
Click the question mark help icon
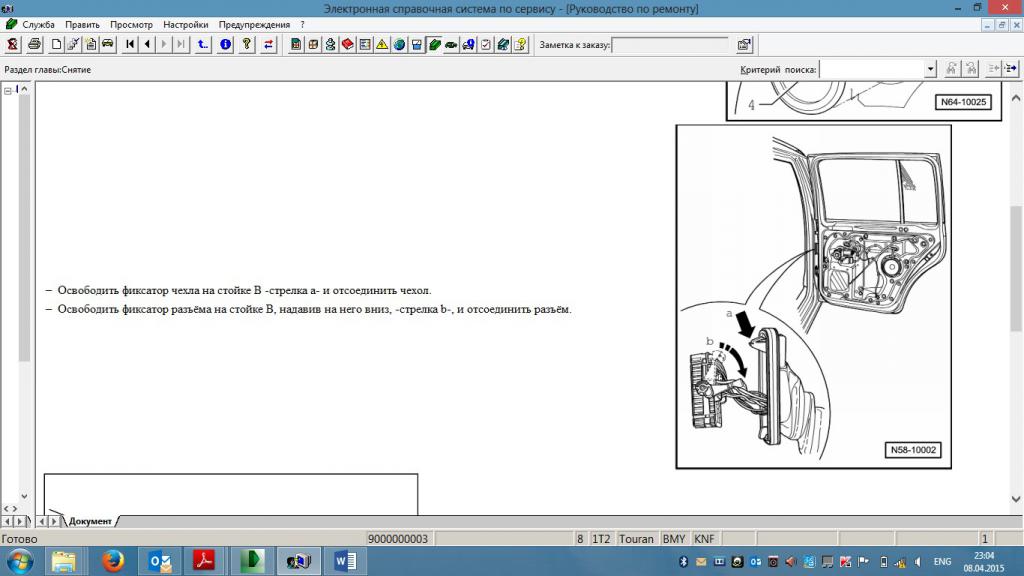[247, 44]
